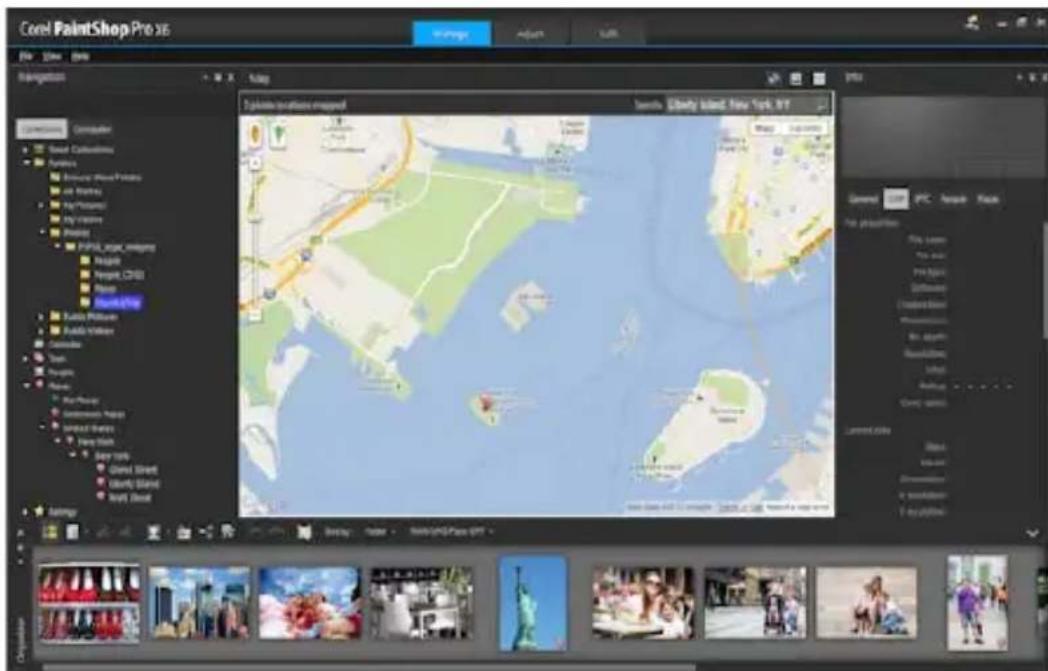
Task: Expand the Ratings tree node
Action: pyautogui.click(x=26, y=512)
